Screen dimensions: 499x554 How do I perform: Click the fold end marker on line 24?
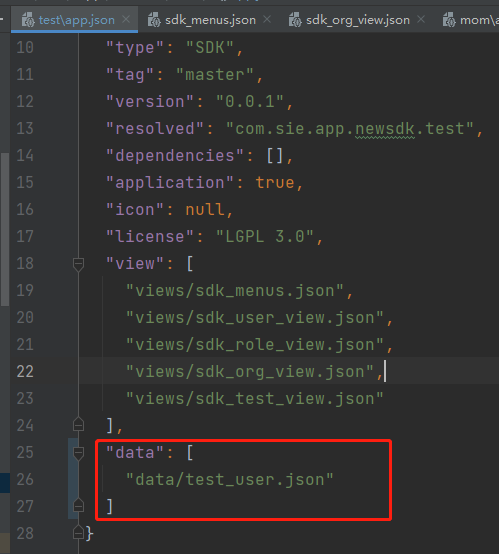coord(78,424)
